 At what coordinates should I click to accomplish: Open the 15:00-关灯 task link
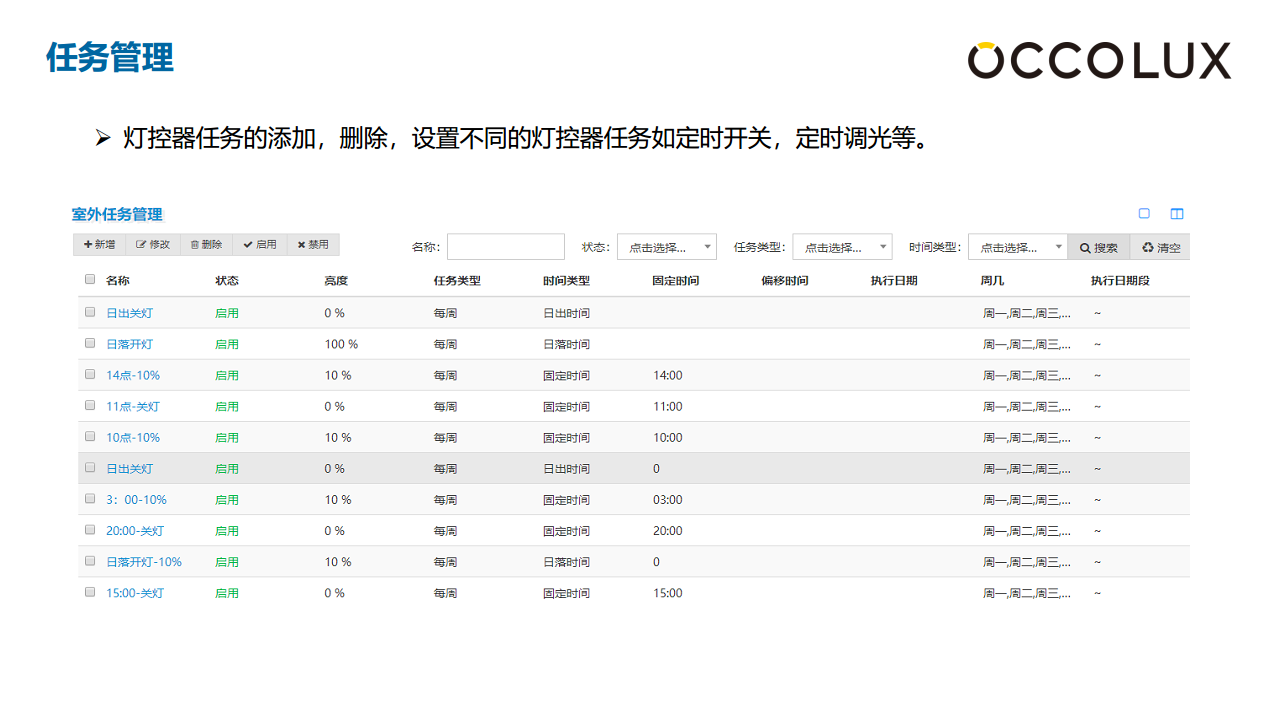[x=135, y=592]
